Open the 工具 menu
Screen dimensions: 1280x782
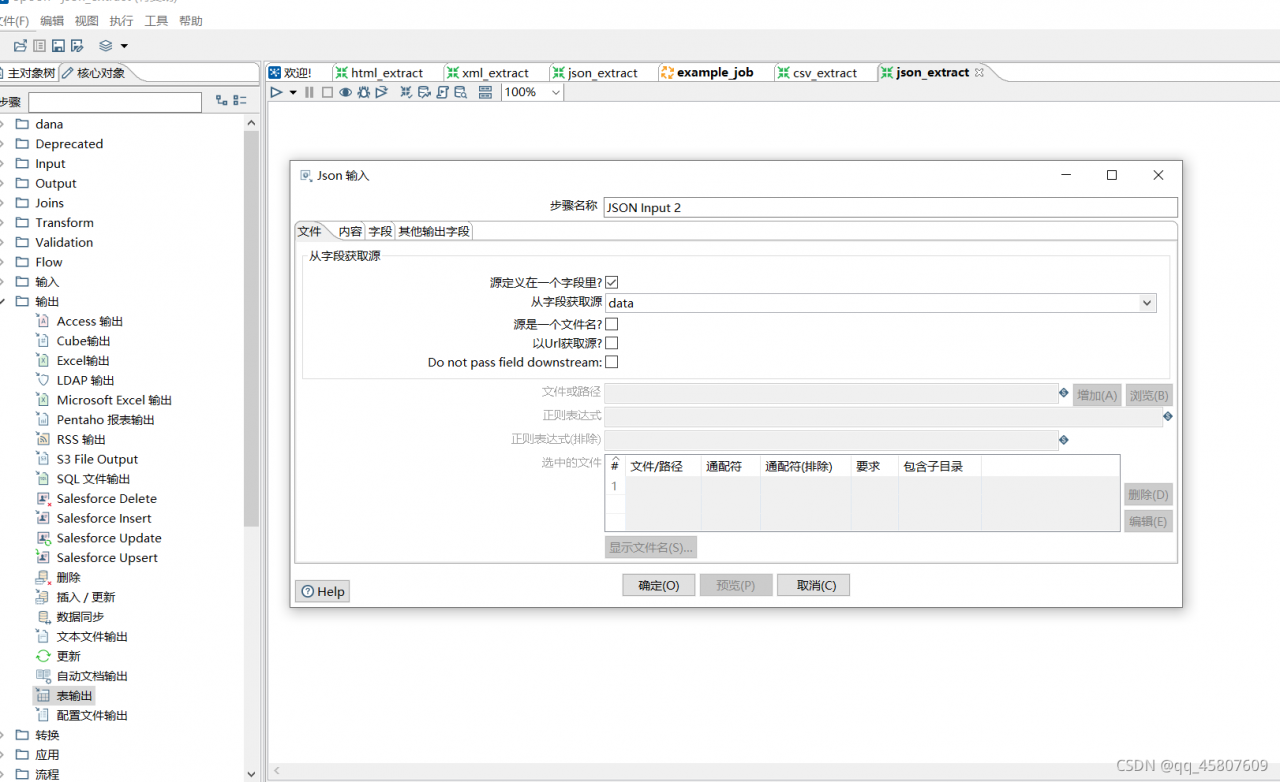tap(156, 21)
